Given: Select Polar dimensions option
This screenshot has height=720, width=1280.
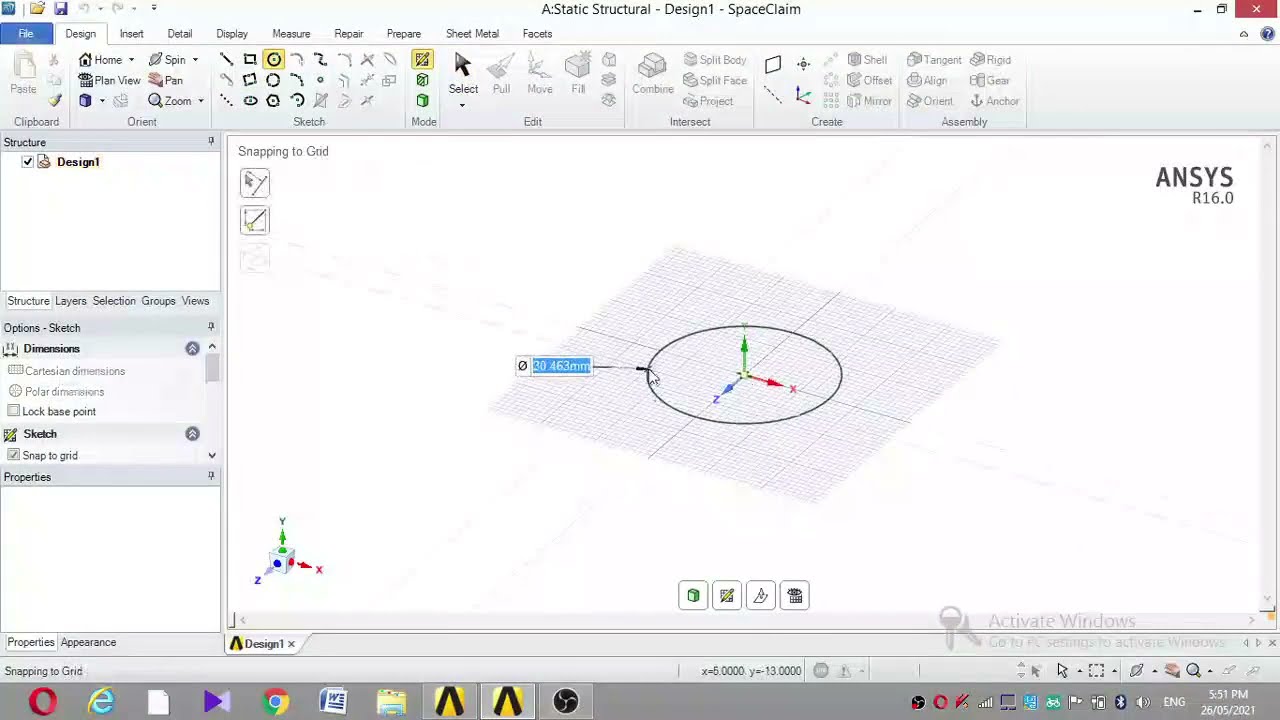Looking at the screenshot, I should (56, 392).
